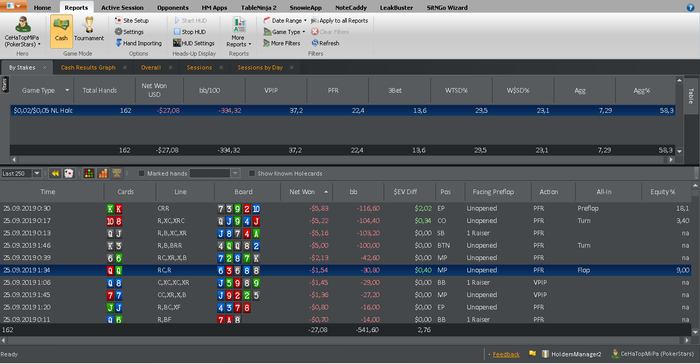Open LeakBuster tab
700x364 pixels.
pos(396,8)
